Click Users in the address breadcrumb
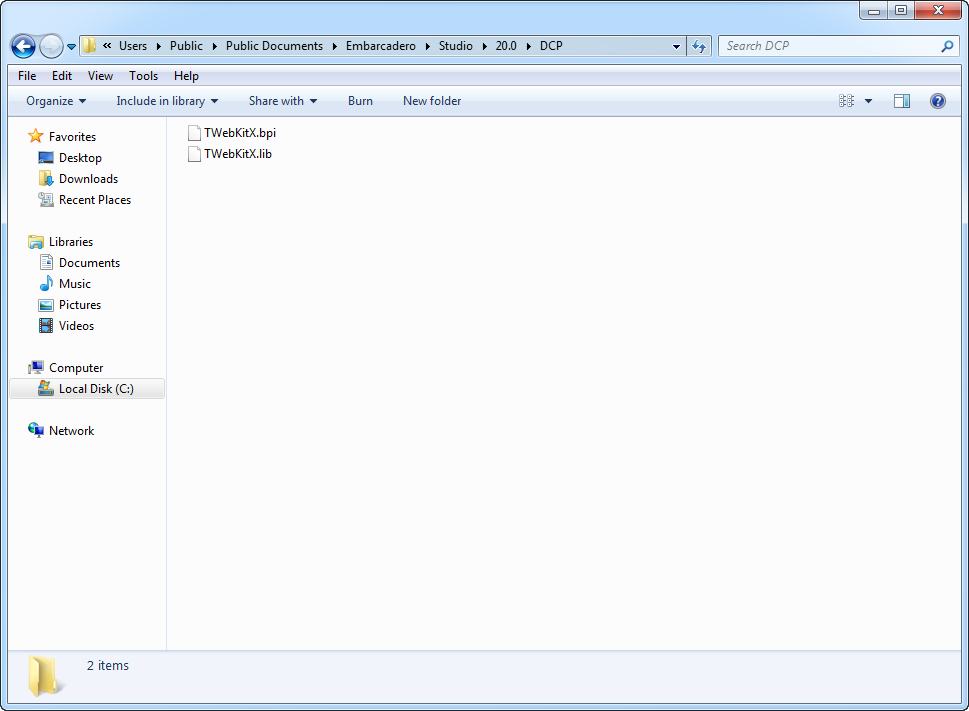The width and height of the screenshot is (969, 711). click(133, 46)
